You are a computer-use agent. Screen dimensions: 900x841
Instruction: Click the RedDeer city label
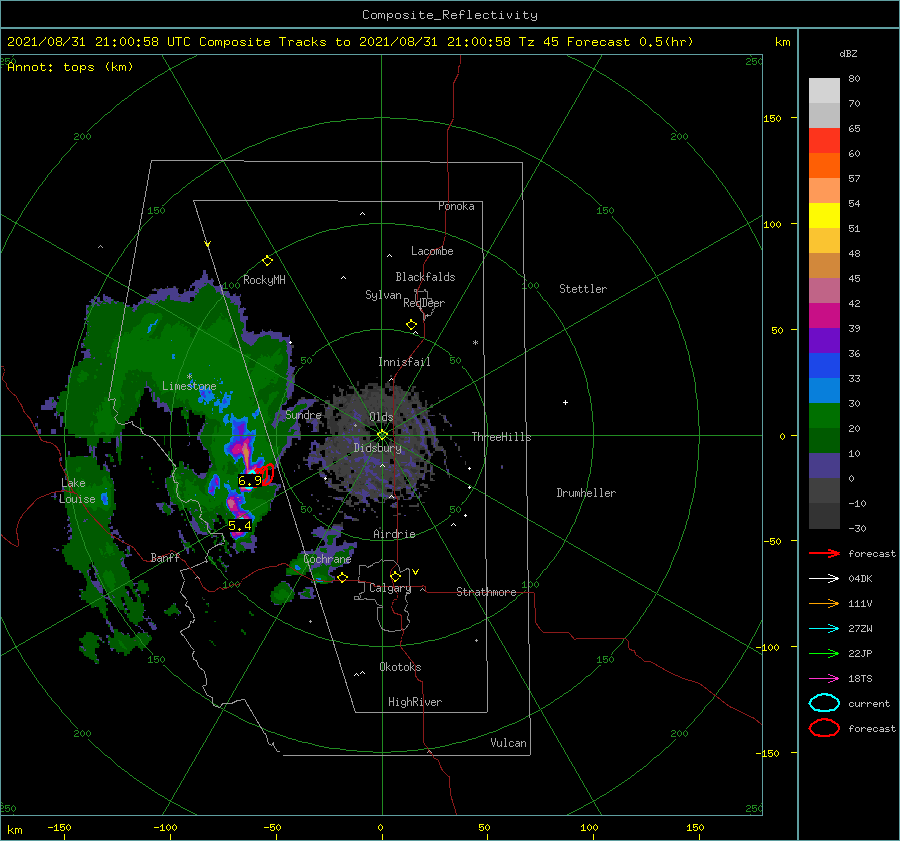pyautogui.click(x=424, y=303)
